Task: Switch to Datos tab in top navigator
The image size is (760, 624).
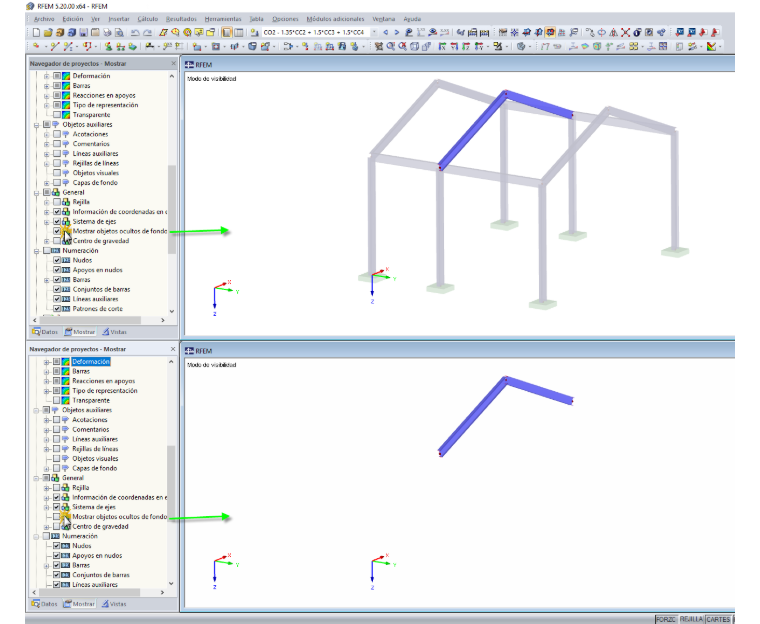Action: (45, 332)
